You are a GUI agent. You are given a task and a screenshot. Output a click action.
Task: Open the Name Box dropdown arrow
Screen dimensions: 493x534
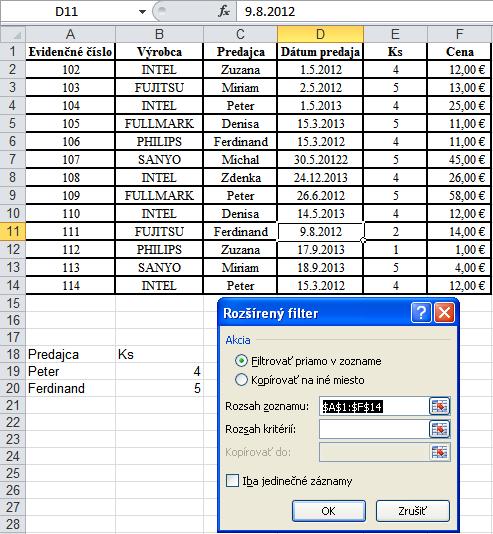142,12
